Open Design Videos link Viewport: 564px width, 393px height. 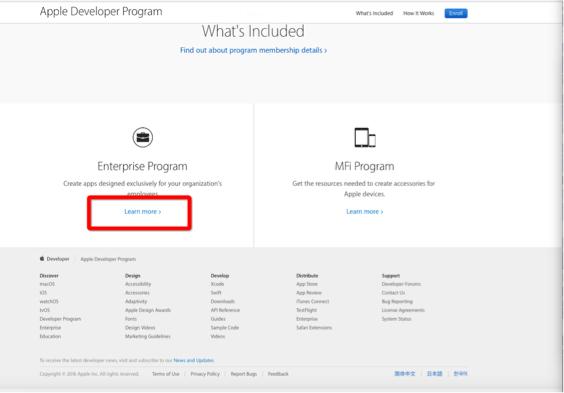(140, 328)
